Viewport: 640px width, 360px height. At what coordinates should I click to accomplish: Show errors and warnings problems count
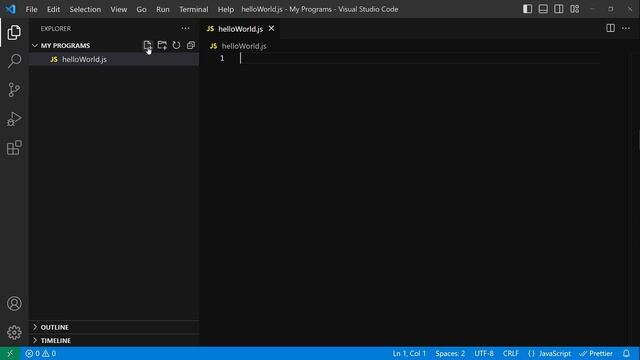point(40,353)
